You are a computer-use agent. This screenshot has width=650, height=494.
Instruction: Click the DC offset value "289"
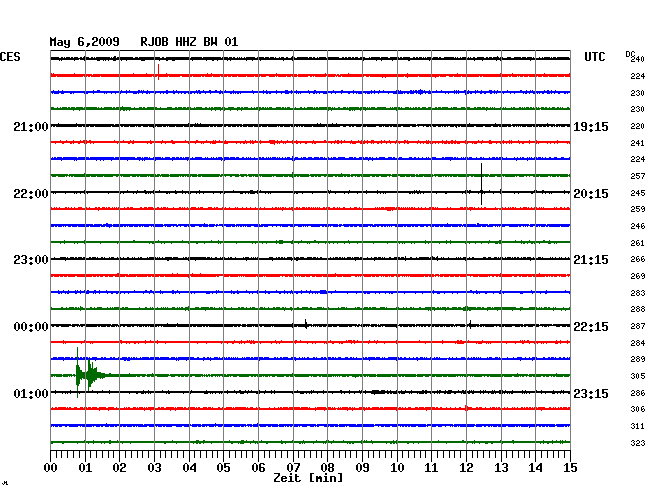(638, 359)
